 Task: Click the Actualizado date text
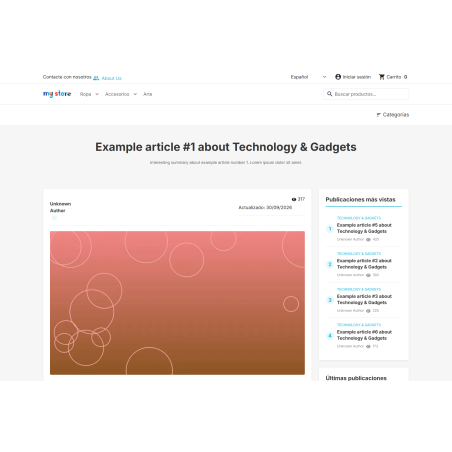[x=265, y=208]
